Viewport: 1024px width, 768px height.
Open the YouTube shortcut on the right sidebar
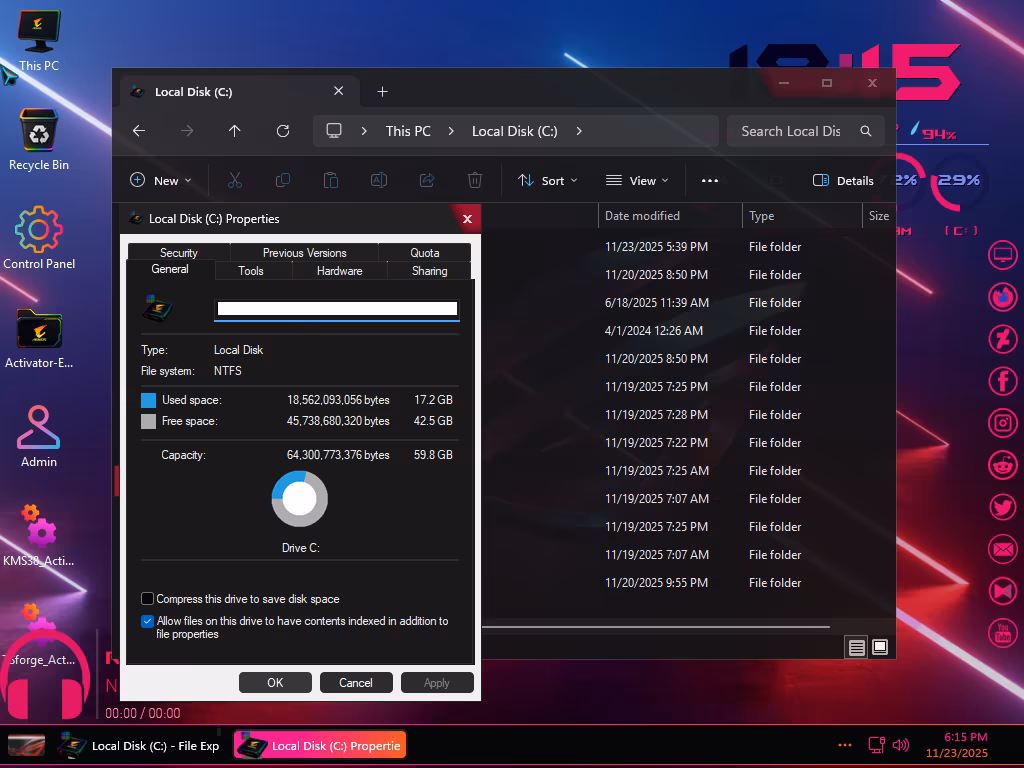pyautogui.click(x=1003, y=633)
